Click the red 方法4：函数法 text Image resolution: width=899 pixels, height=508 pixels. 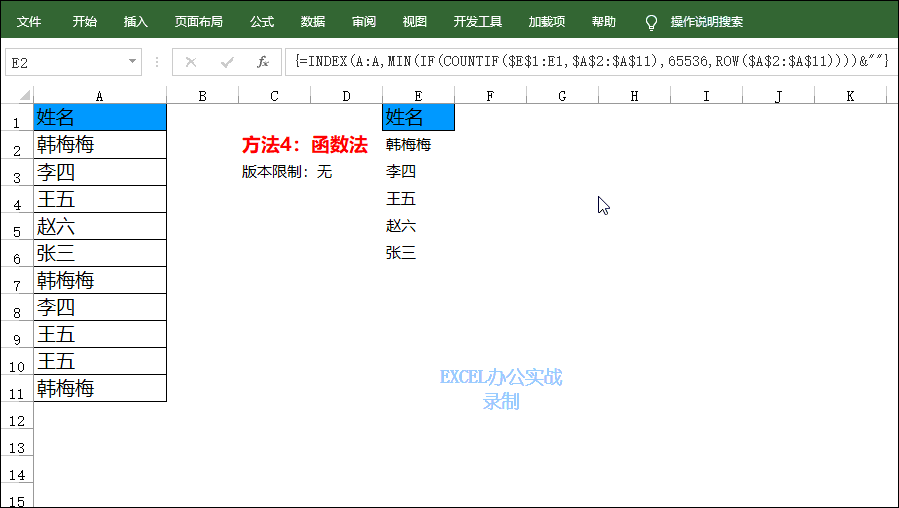click(304, 144)
